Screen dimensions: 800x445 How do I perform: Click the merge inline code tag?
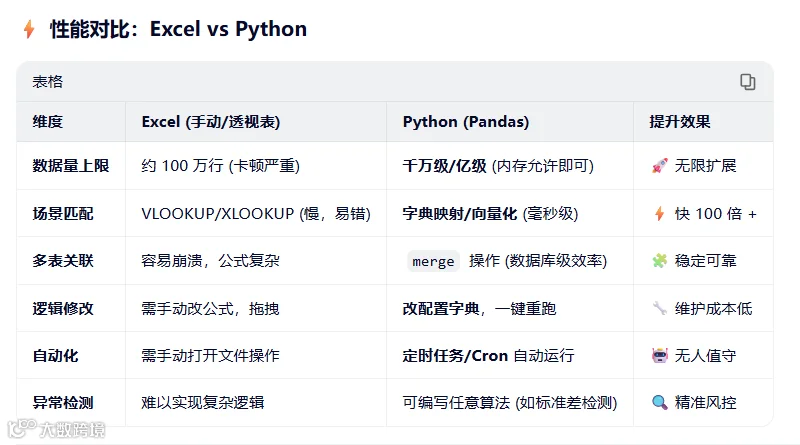(x=433, y=261)
